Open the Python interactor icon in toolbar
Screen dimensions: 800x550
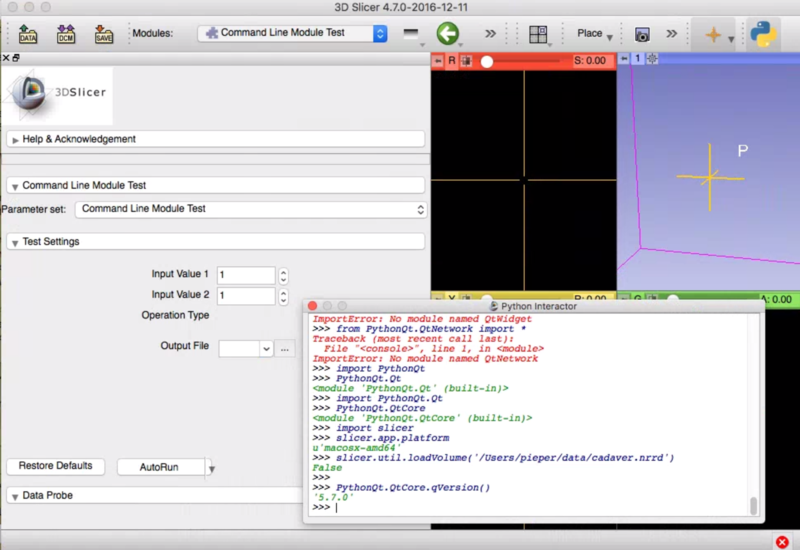point(765,33)
